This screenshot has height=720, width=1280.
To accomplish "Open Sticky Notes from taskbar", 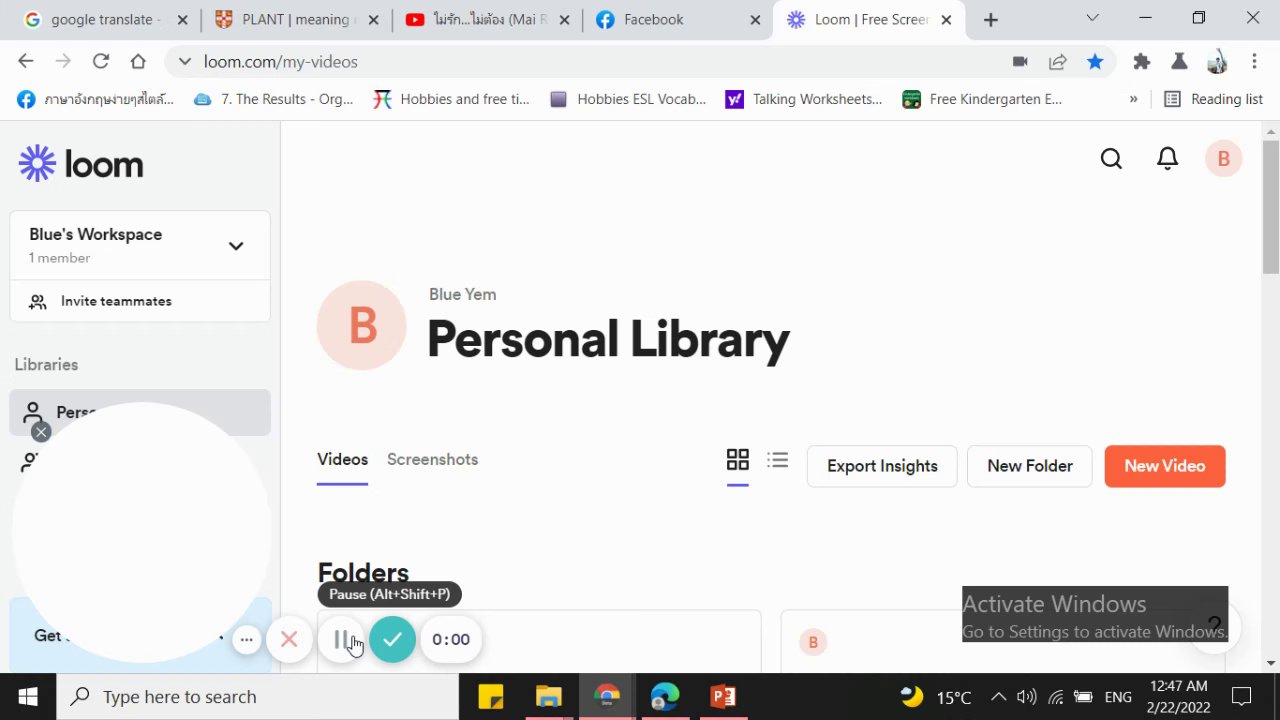I will (x=491, y=697).
